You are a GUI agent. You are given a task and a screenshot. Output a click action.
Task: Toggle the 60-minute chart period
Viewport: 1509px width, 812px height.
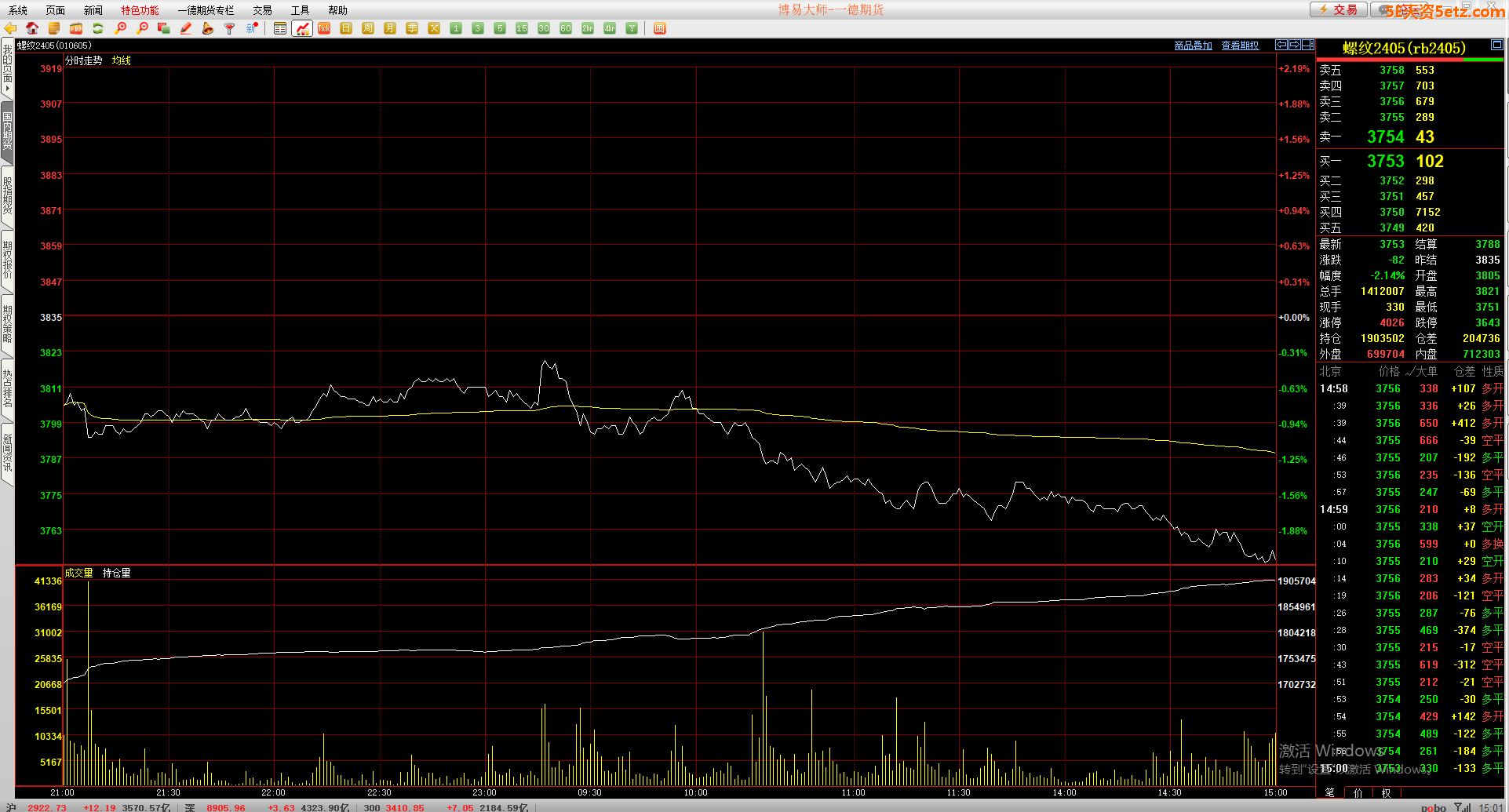click(x=566, y=28)
